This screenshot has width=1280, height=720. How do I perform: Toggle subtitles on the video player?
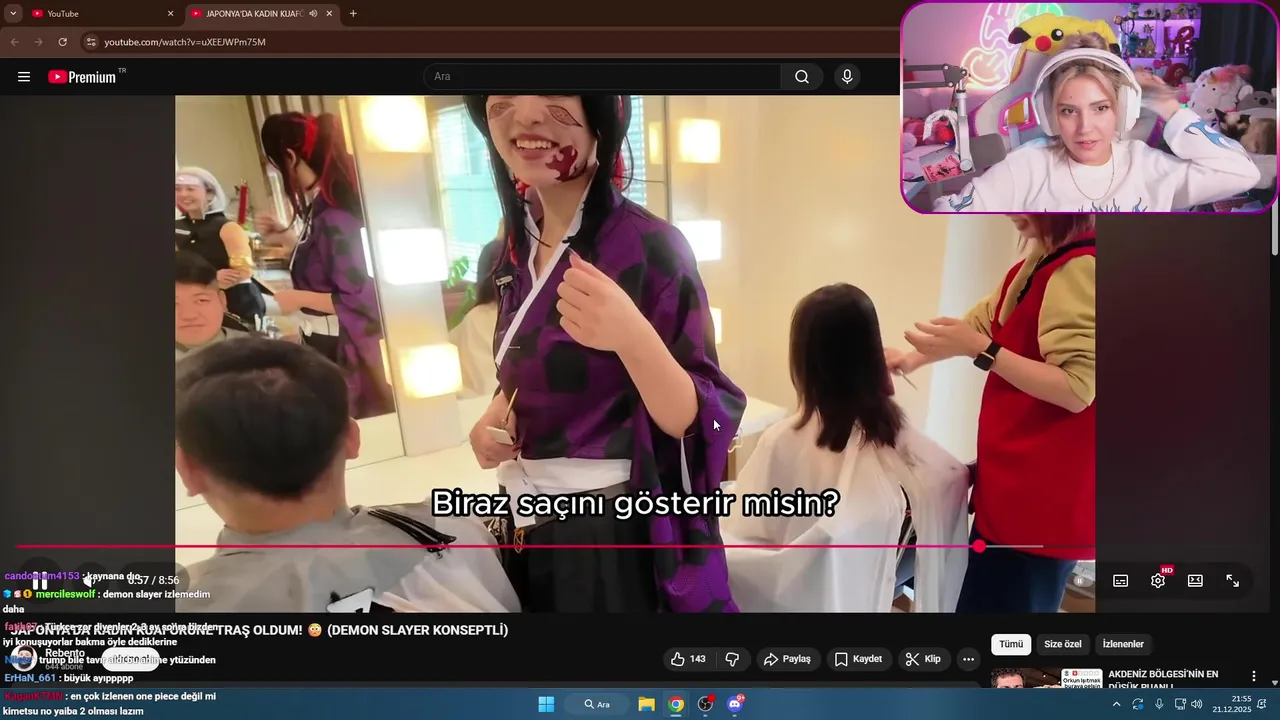click(x=1121, y=581)
